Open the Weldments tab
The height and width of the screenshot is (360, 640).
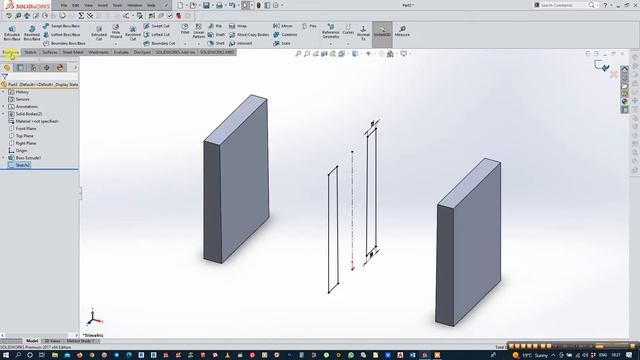(98, 52)
